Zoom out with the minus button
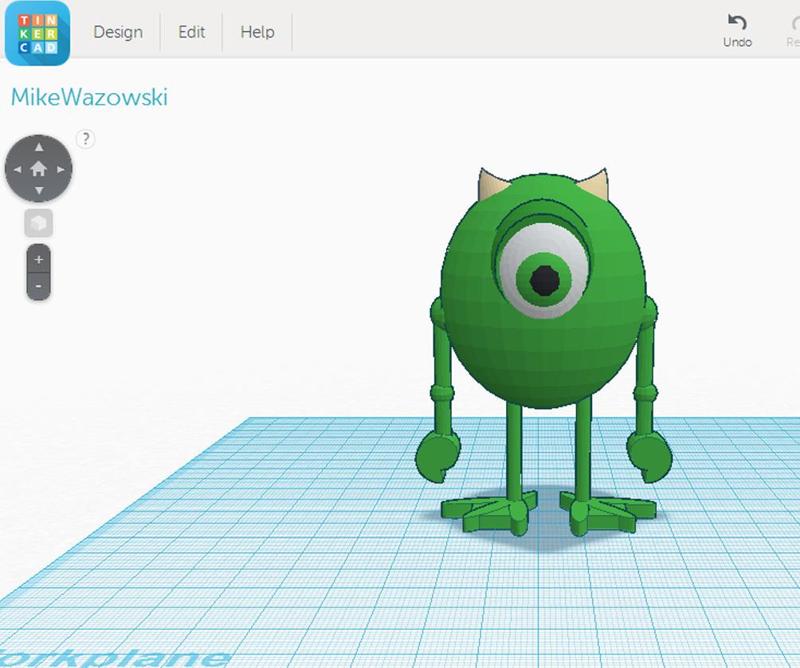Image resolution: width=800 pixels, height=668 pixels. [39, 286]
